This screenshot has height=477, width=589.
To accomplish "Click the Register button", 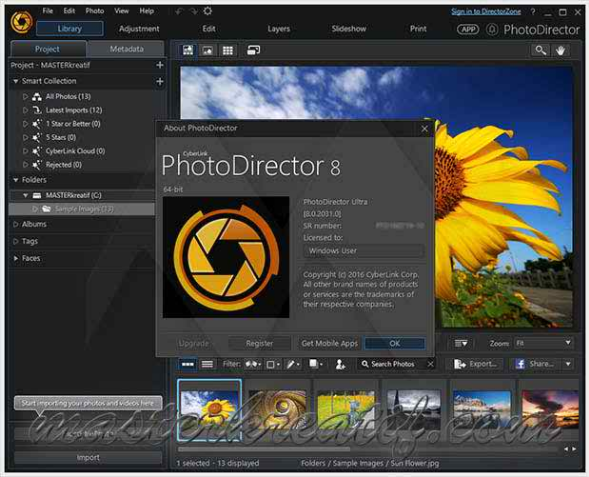I will tap(259, 343).
